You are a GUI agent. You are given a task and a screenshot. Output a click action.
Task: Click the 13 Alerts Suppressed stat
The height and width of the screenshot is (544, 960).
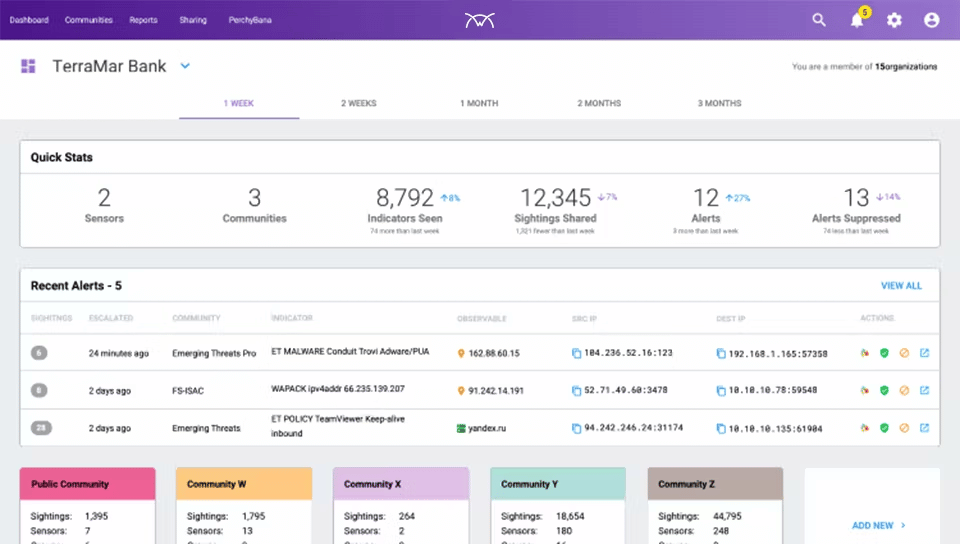[x=857, y=210]
